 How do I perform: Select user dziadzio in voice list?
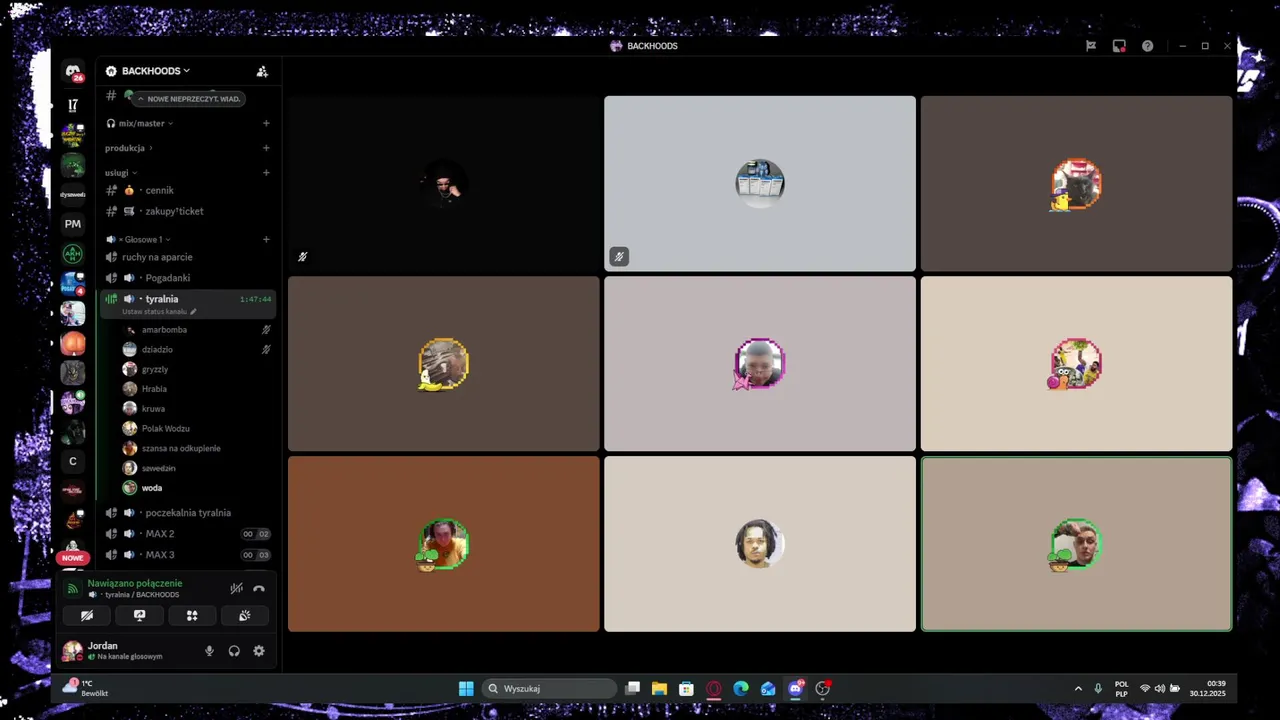tap(197, 350)
